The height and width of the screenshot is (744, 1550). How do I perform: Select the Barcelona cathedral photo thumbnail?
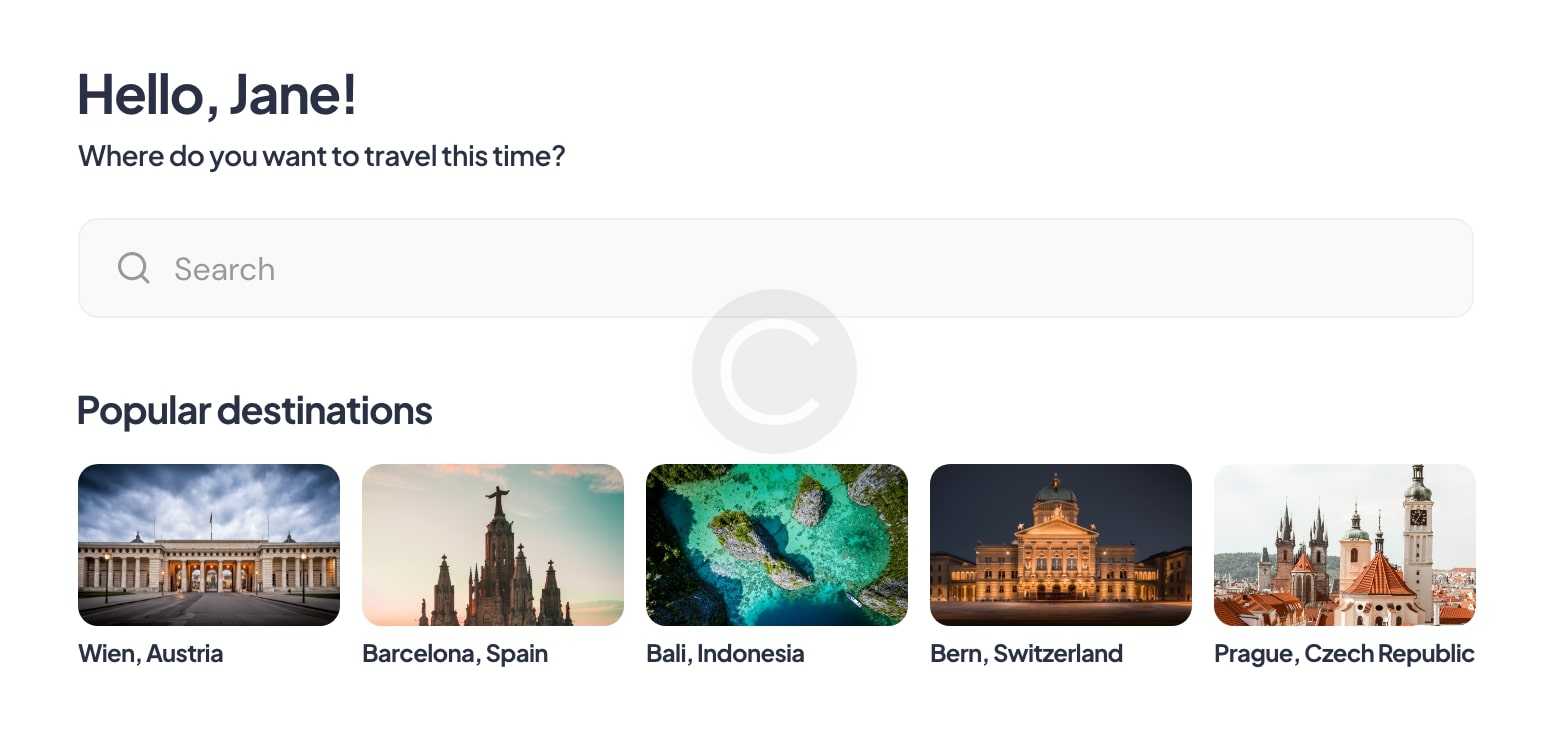(493, 544)
